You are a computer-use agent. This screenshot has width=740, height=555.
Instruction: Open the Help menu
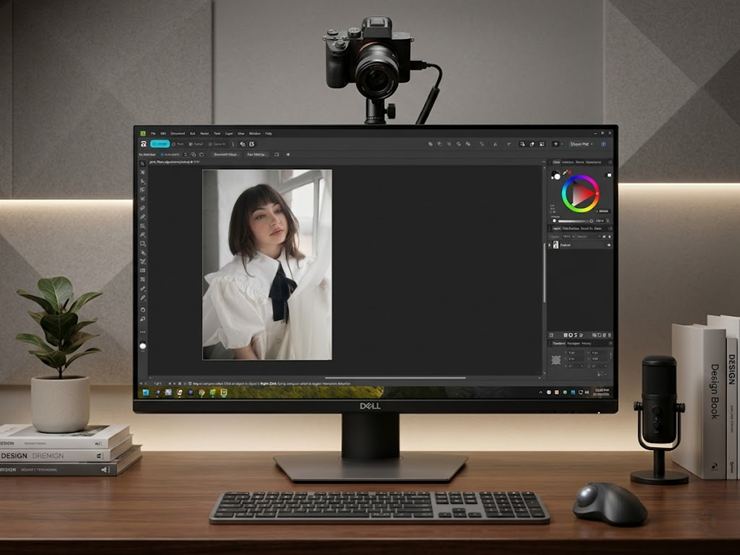pyautogui.click(x=269, y=134)
